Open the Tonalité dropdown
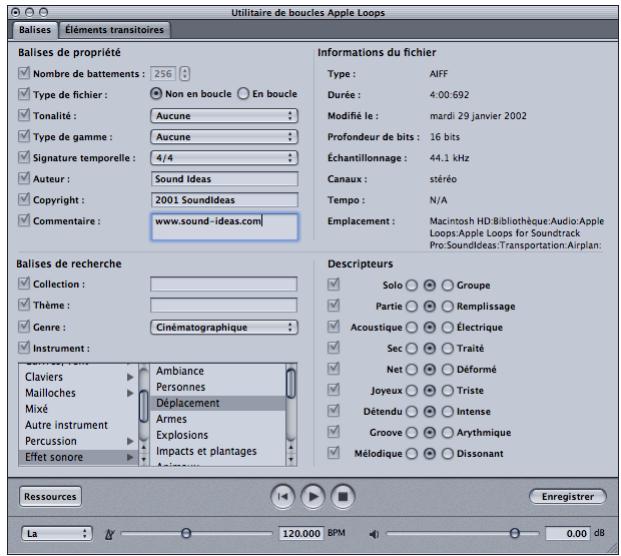Screen dimensions: 621x556 (224, 116)
